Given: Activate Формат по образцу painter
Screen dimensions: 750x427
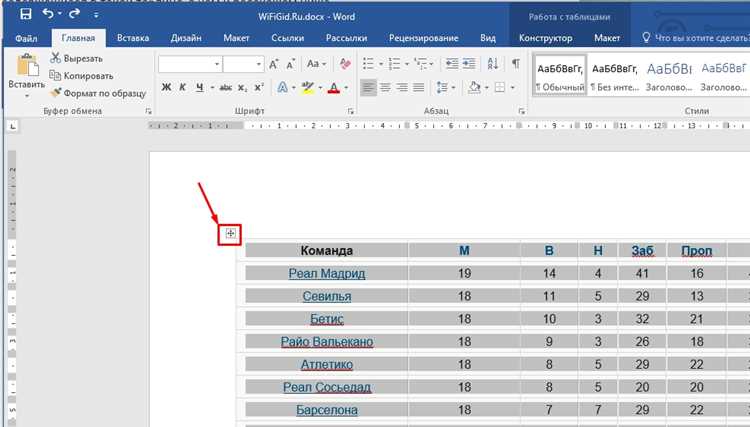Looking at the screenshot, I should coord(98,93).
